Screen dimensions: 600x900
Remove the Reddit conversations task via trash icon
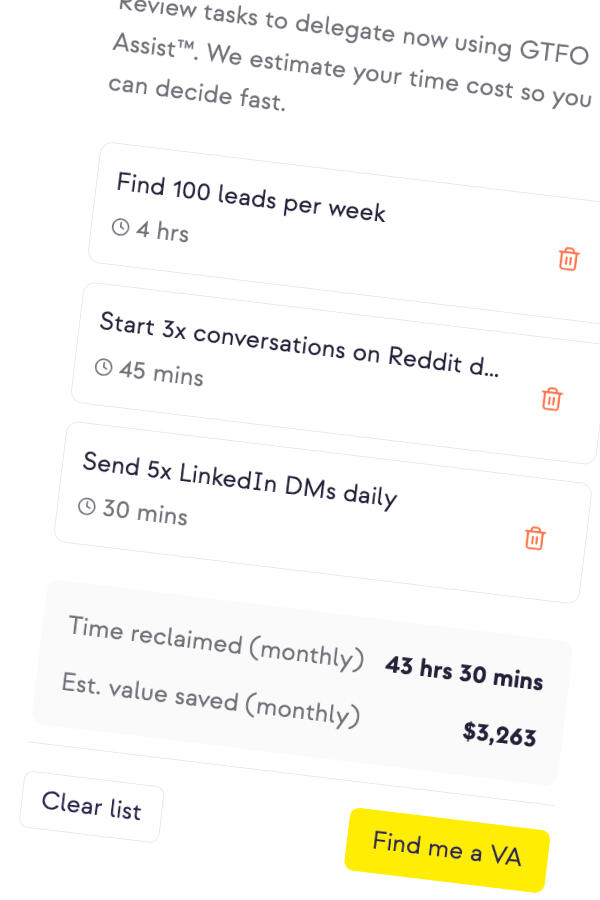551,399
